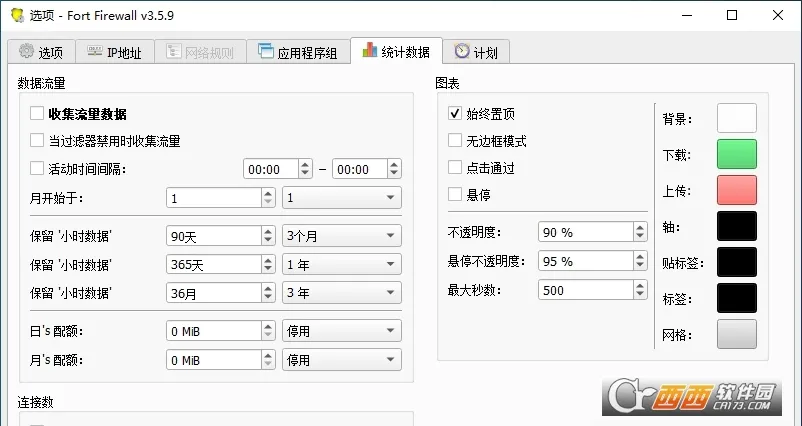Screen dimensions: 802x426
Task: Increase the start time with up arrow
Action: click(305, 164)
